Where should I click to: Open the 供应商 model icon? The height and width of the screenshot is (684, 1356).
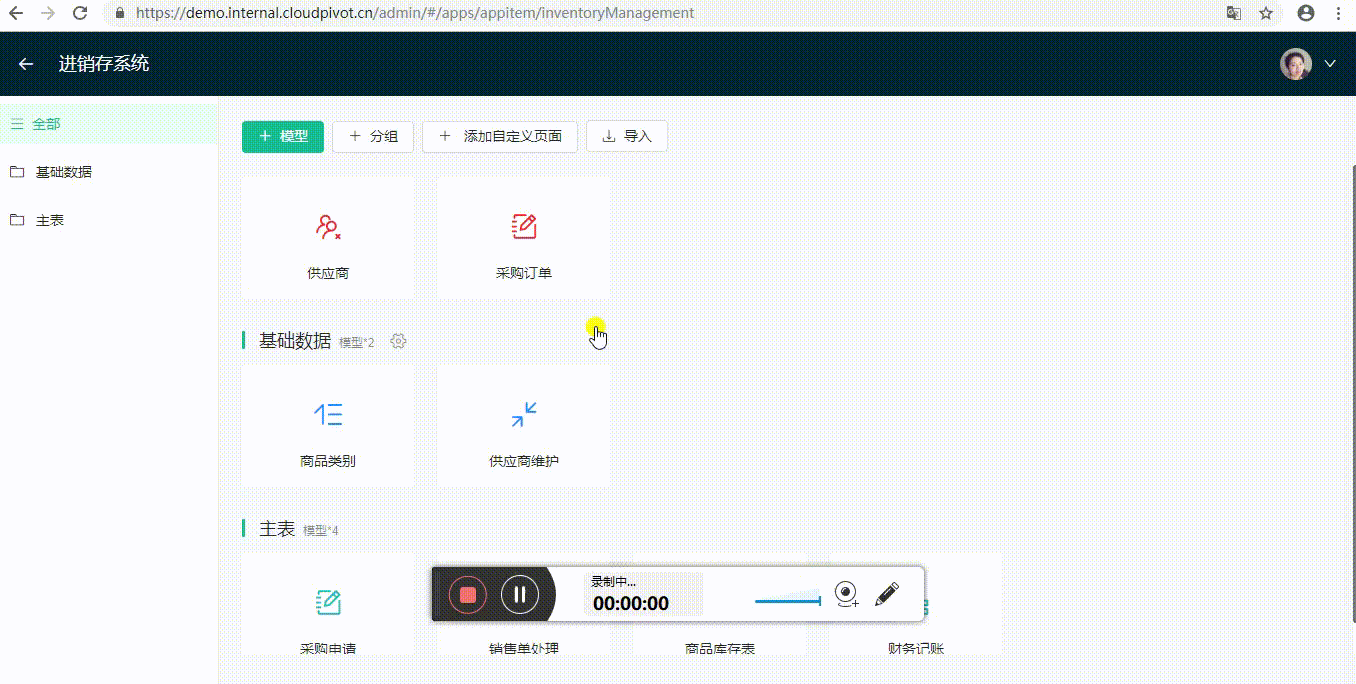click(328, 227)
